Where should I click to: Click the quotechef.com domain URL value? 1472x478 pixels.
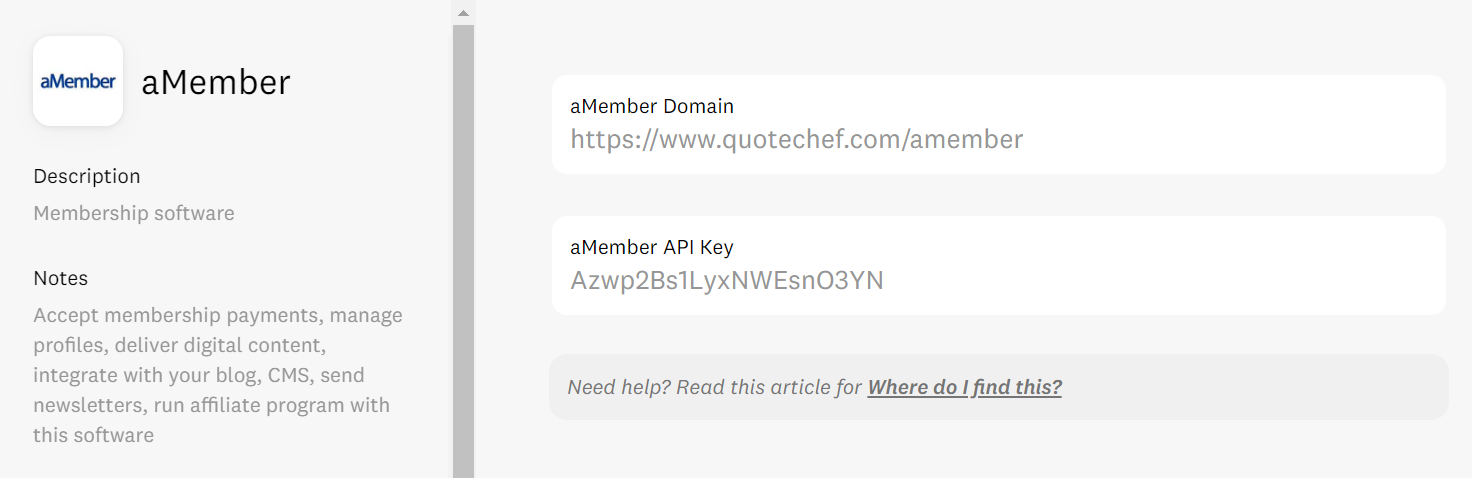pyautogui.click(x=797, y=139)
